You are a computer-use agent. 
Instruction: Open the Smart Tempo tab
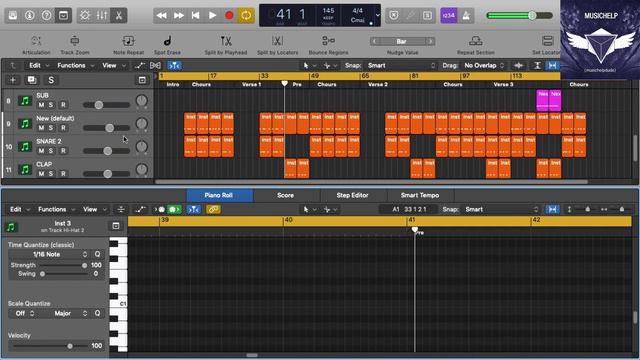[x=420, y=195]
